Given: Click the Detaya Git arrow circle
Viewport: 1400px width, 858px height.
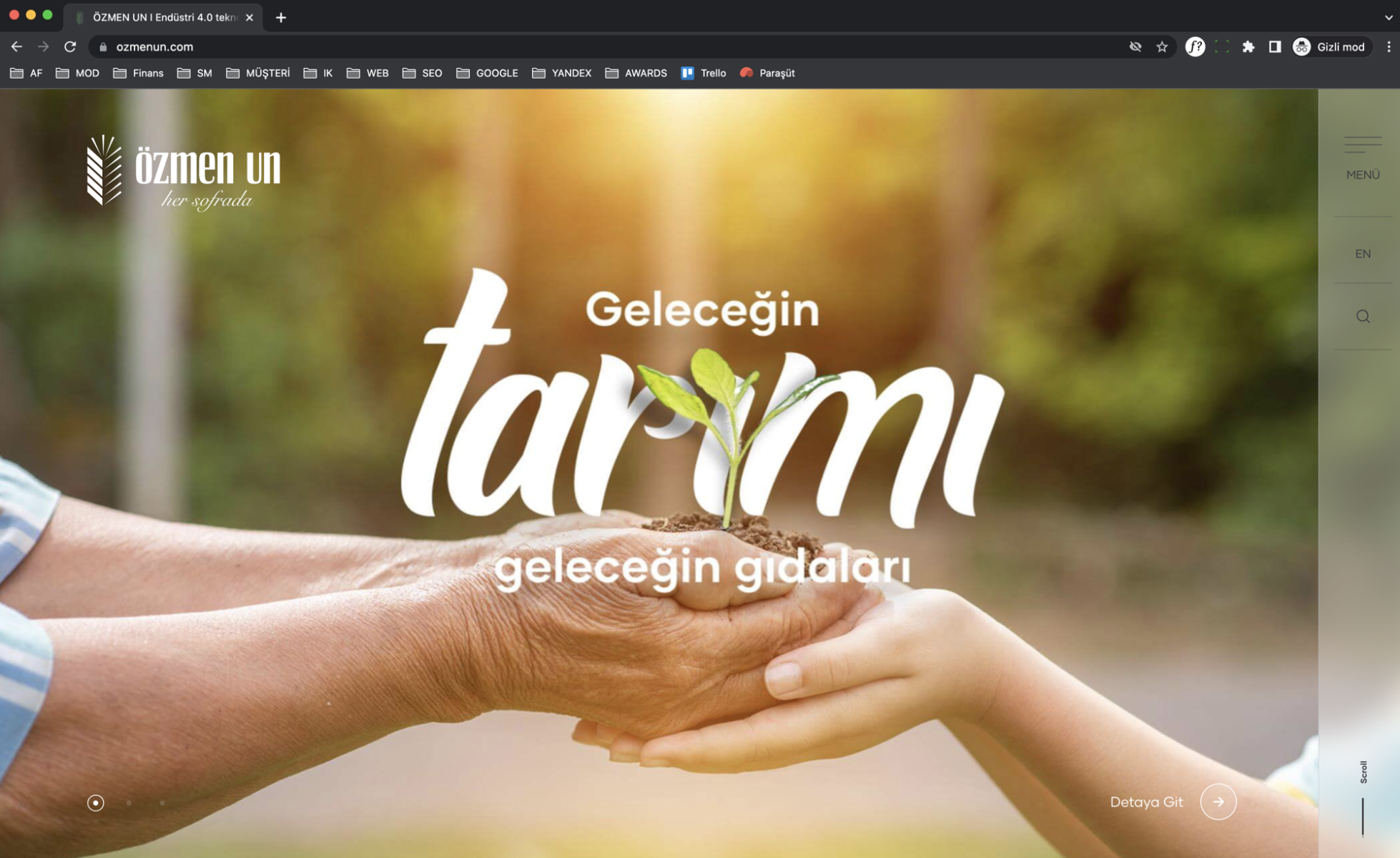Looking at the screenshot, I should pyautogui.click(x=1218, y=802).
